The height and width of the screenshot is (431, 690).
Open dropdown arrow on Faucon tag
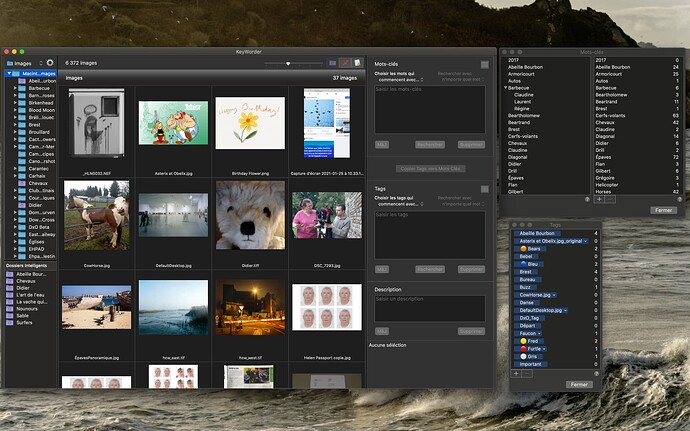coord(539,333)
